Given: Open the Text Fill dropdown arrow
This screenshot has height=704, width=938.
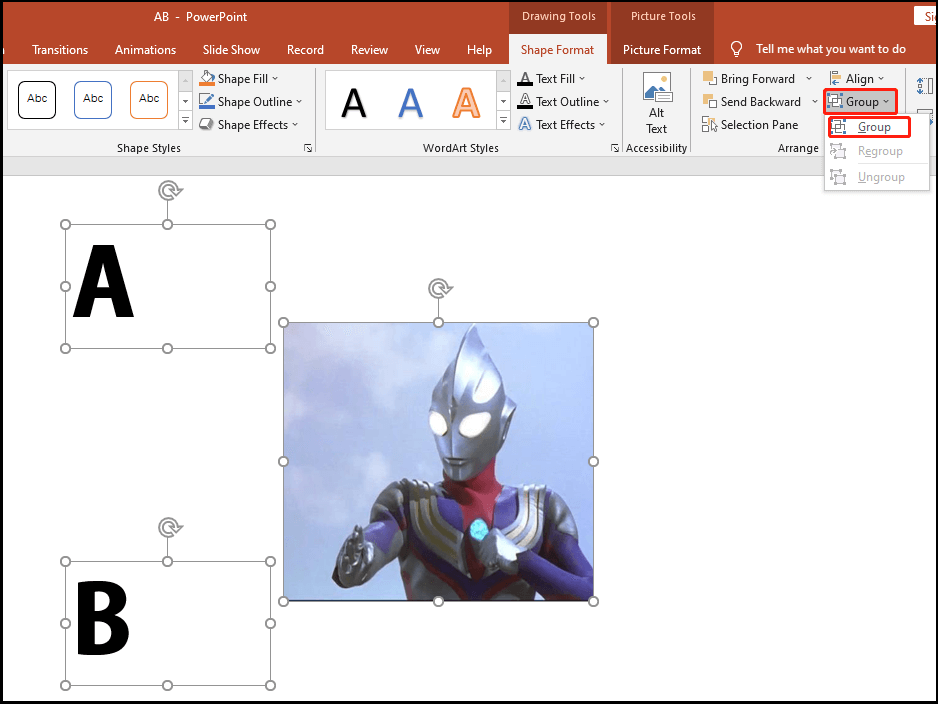Looking at the screenshot, I should 582,78.
